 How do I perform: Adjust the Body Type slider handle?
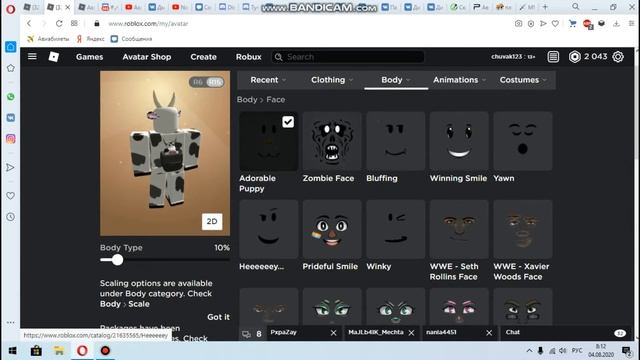[118, 260]
